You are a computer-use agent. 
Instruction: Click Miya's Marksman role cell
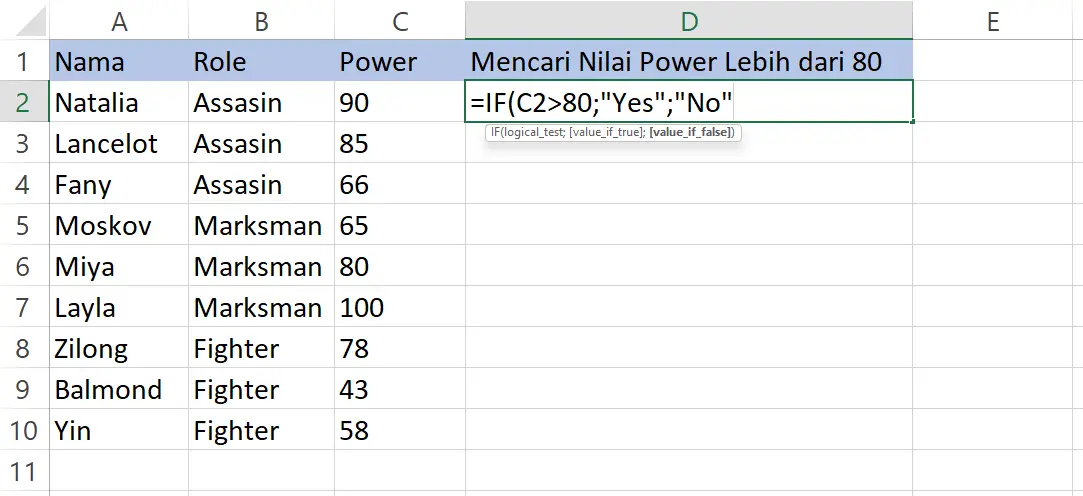261,267
